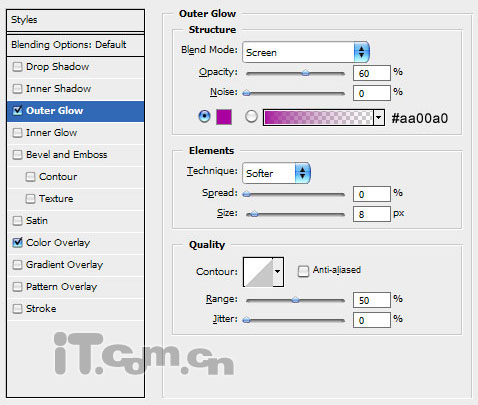The height and width of the screenshot is (405, 478).
Task: Expand the gradient picker dropdown arrow
Action: click(379, 117)
